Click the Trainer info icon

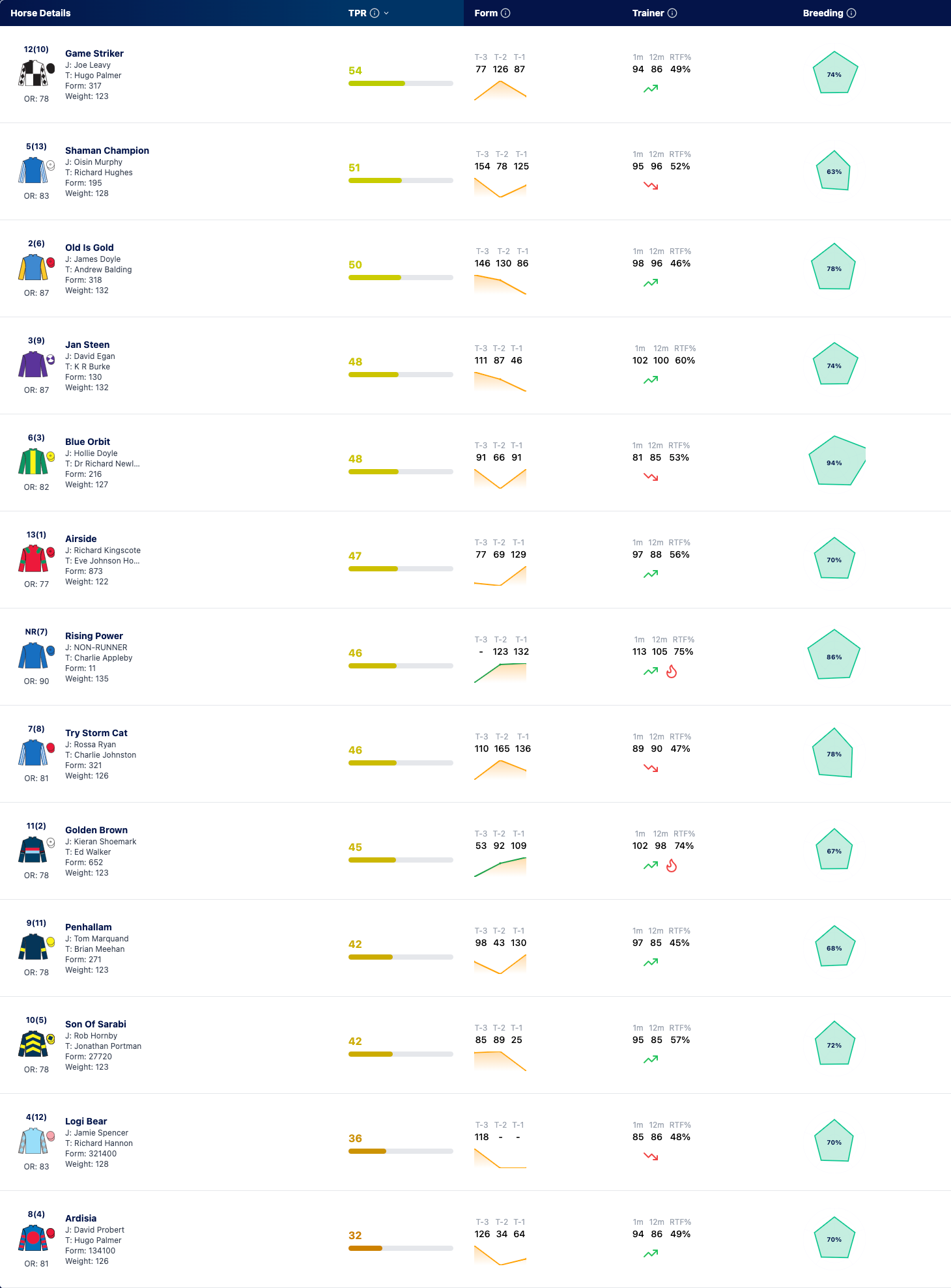coord(672,13)
